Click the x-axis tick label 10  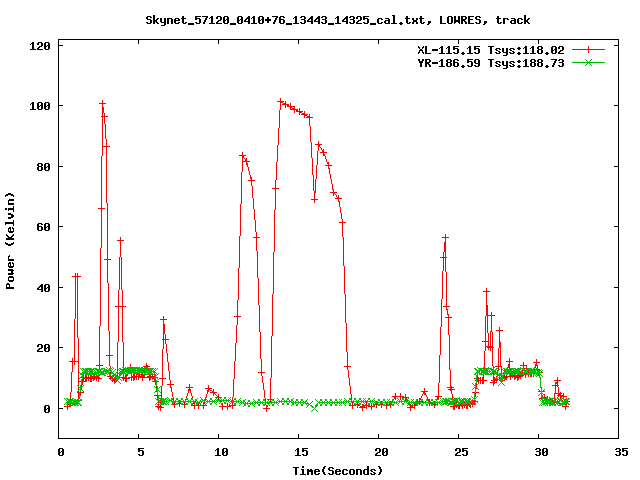(x=221, y=452)
